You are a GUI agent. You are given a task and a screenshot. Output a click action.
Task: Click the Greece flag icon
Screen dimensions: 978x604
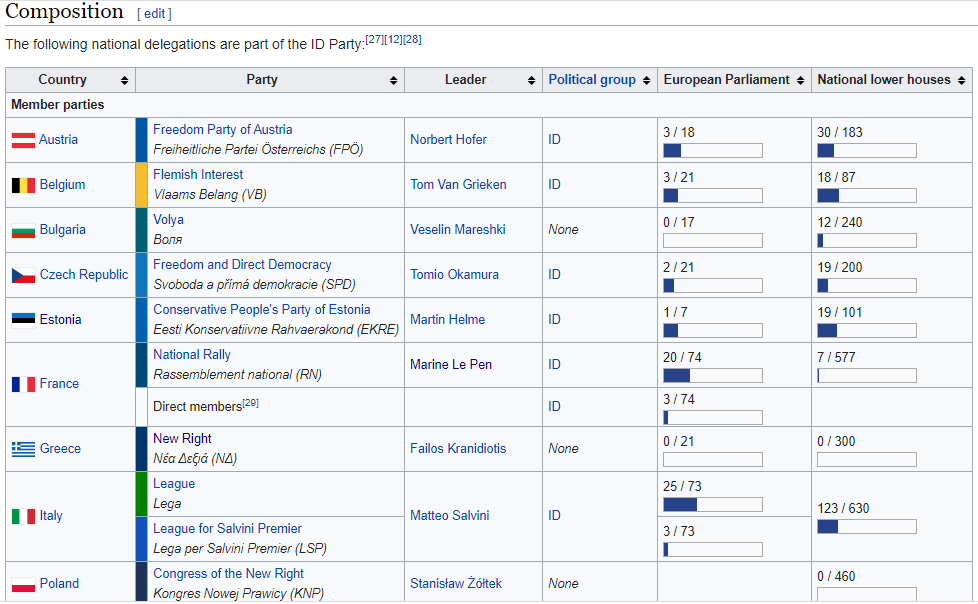pyautogui.click(x=23, y=449)
